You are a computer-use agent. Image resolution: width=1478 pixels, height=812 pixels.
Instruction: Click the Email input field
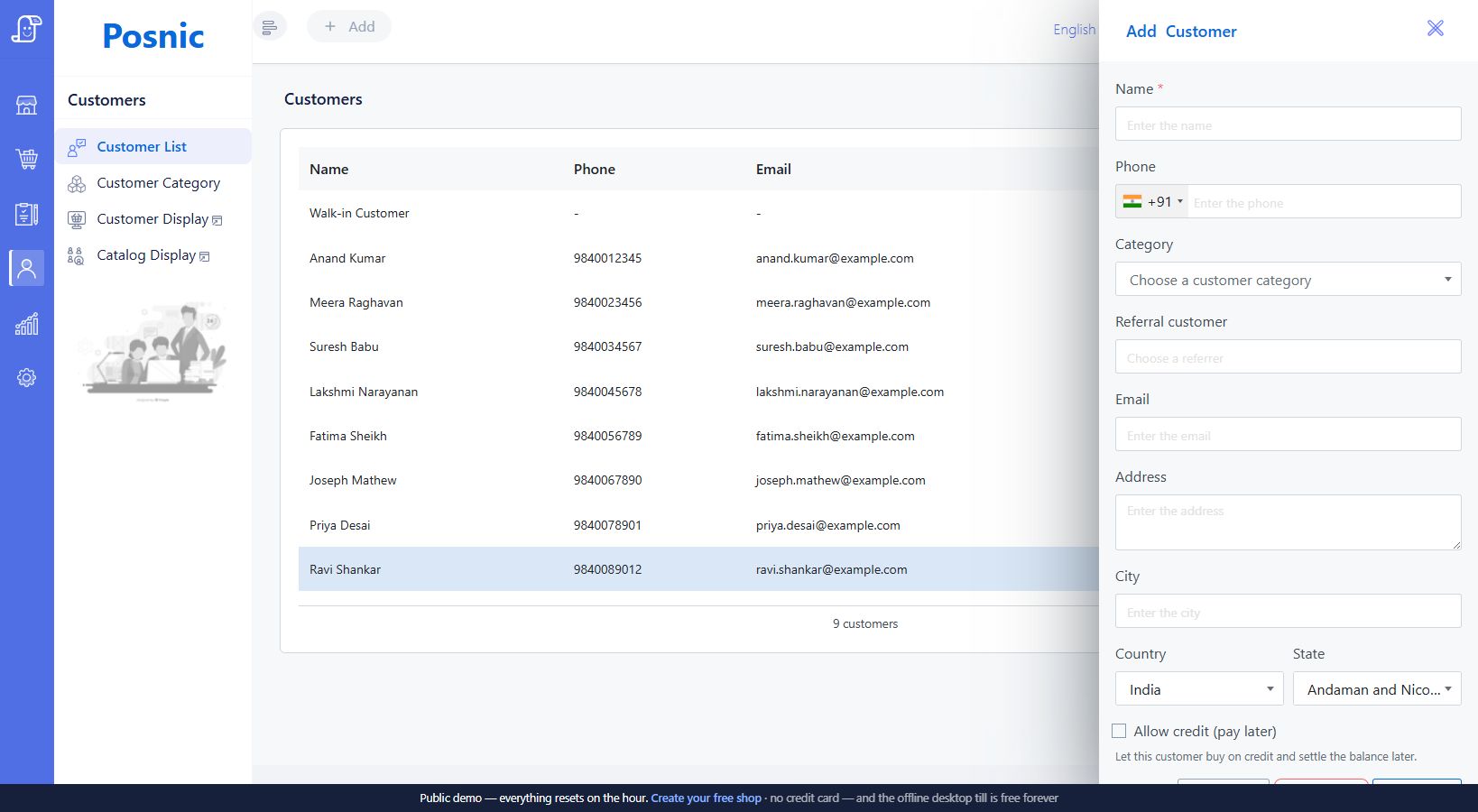[x=1288, y=435]
